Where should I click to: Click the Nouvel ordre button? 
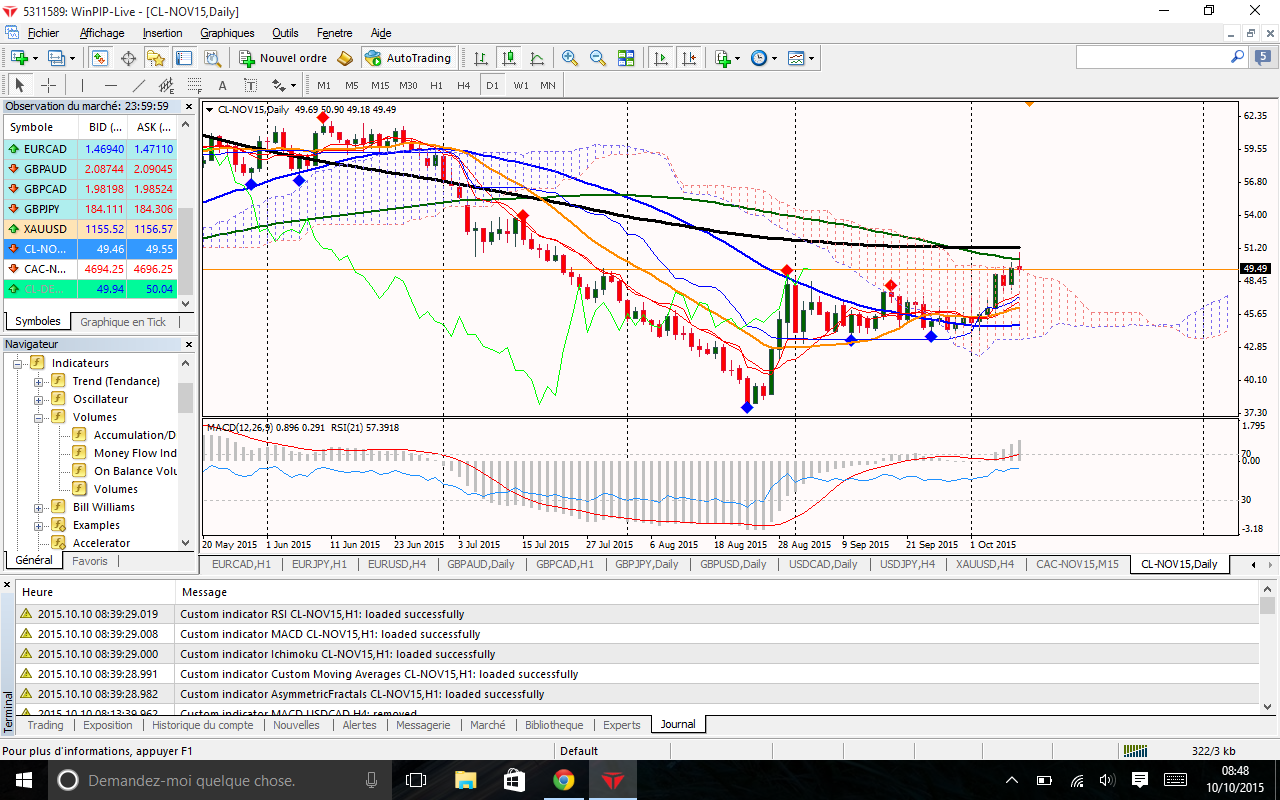(284, 58)
